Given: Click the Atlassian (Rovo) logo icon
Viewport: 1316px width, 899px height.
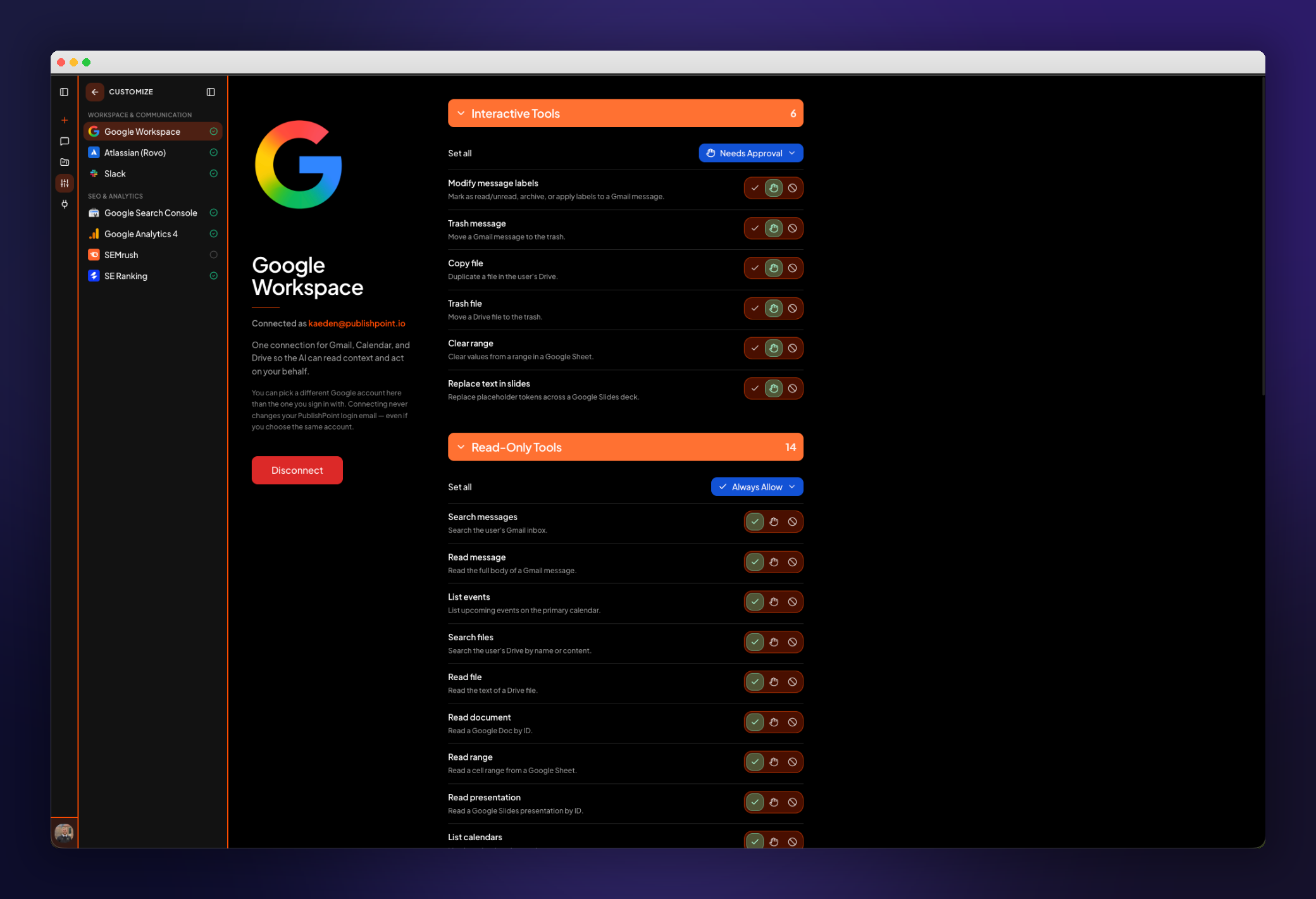Looking at the screenshot, I should point(94,152).
